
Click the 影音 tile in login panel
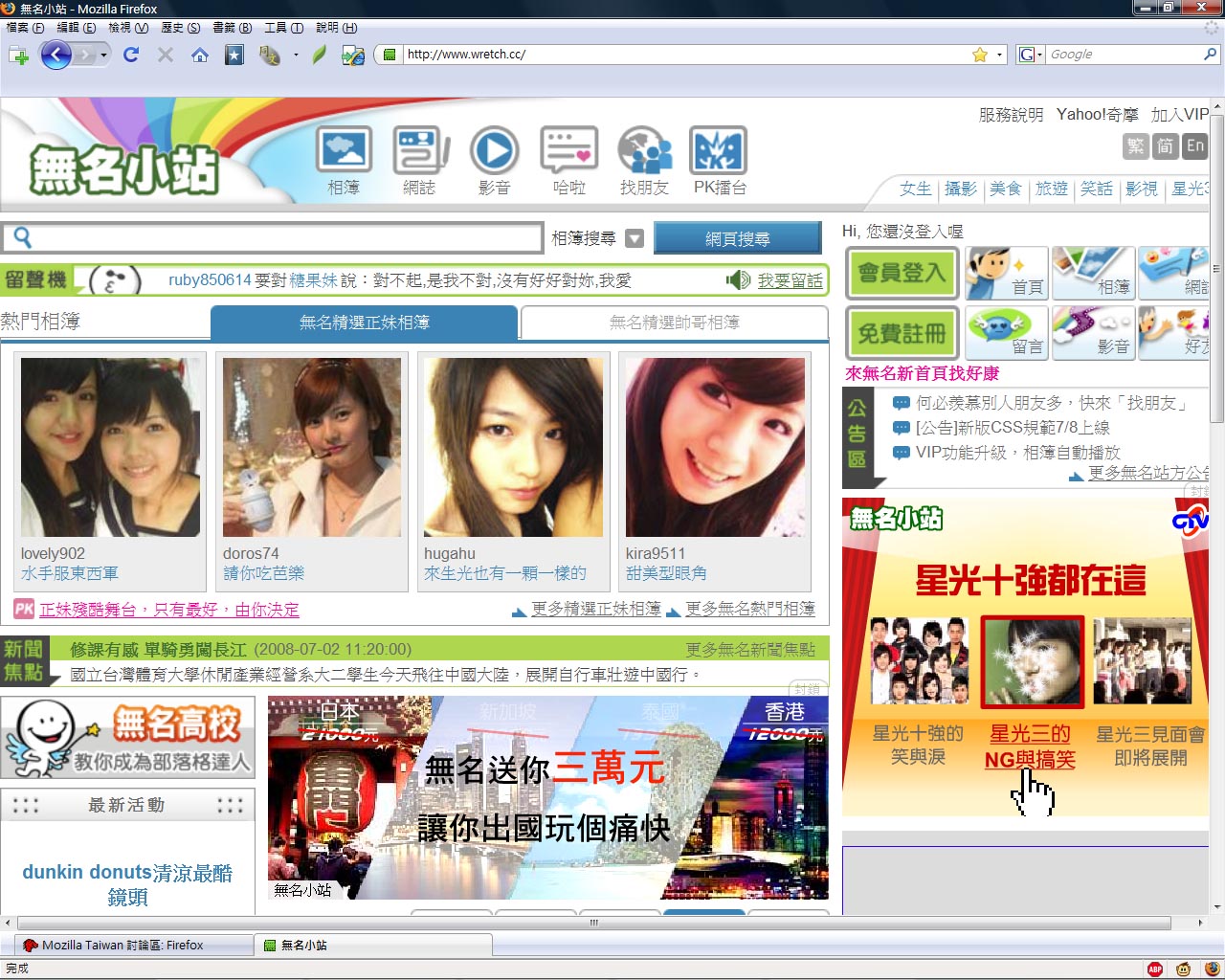(x=1093, y=333)
